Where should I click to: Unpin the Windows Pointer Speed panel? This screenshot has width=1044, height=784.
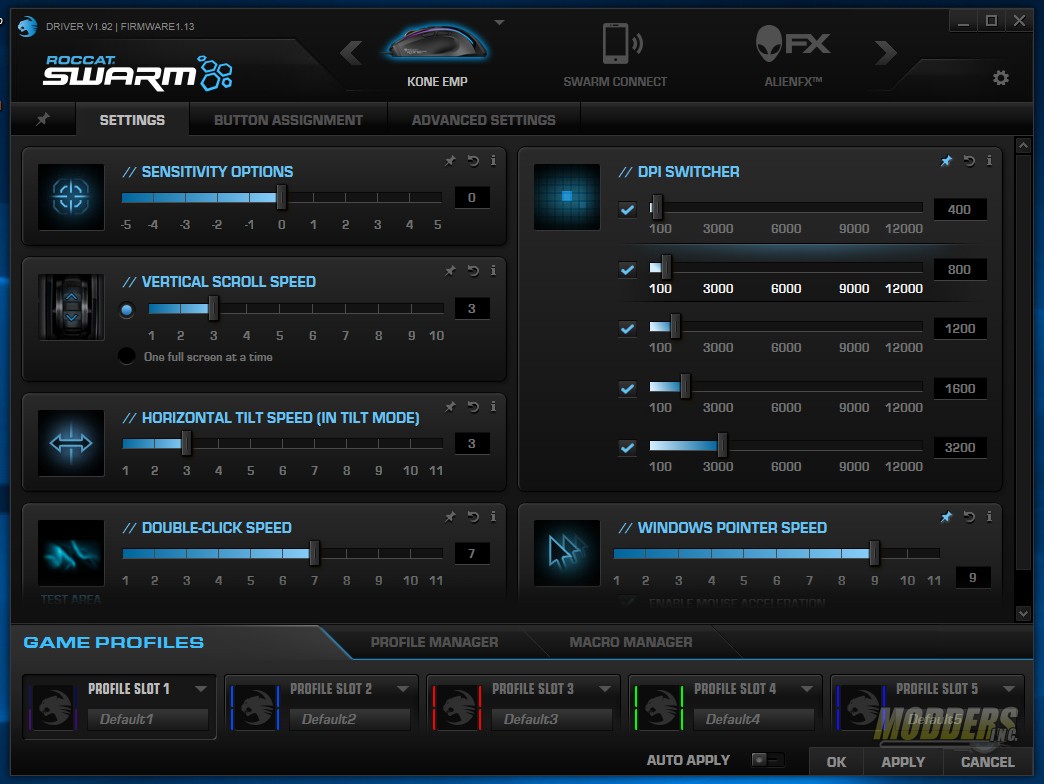click(946, 516)
